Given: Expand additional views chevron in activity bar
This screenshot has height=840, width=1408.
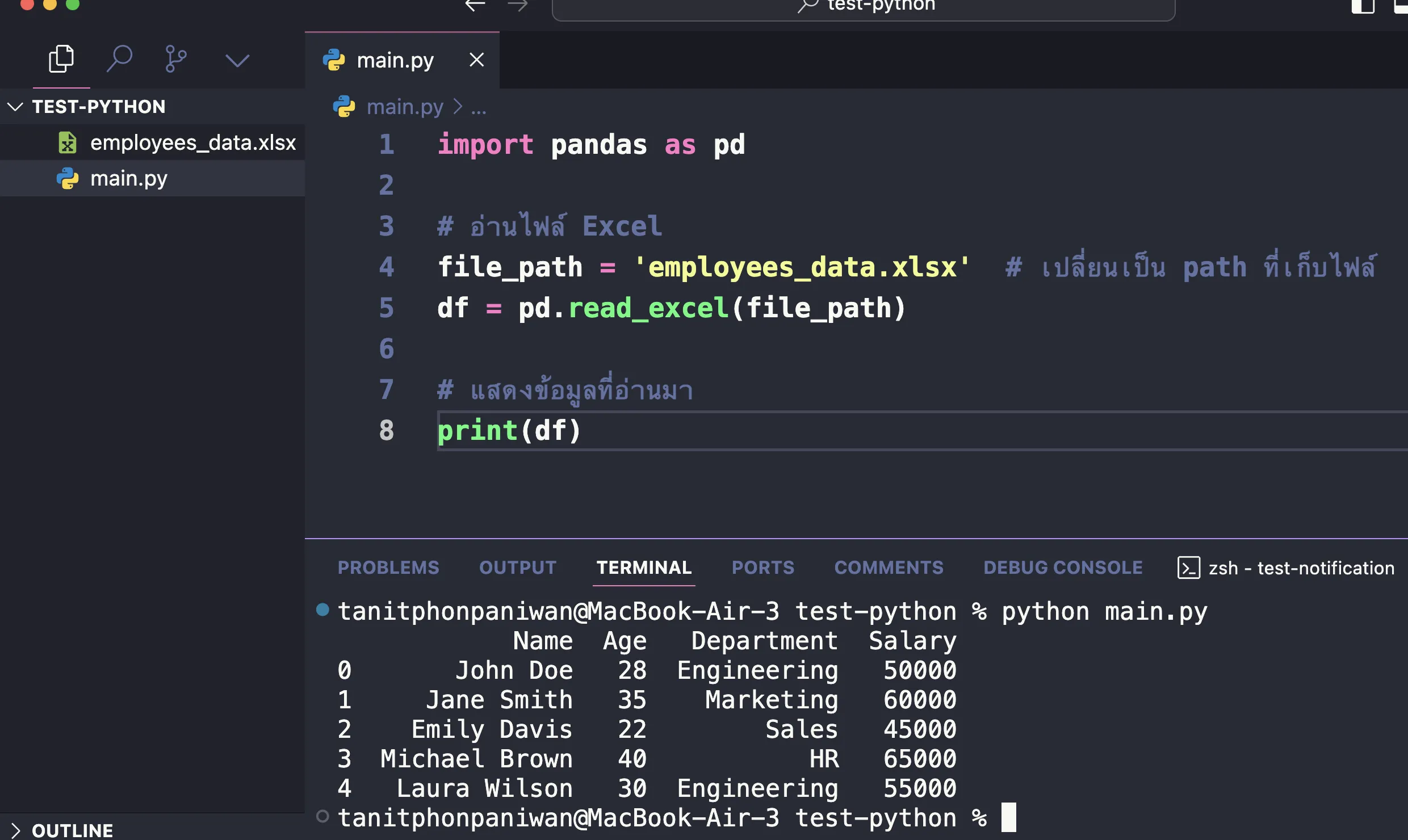Looking at the screenshot, I should point(237,60).
